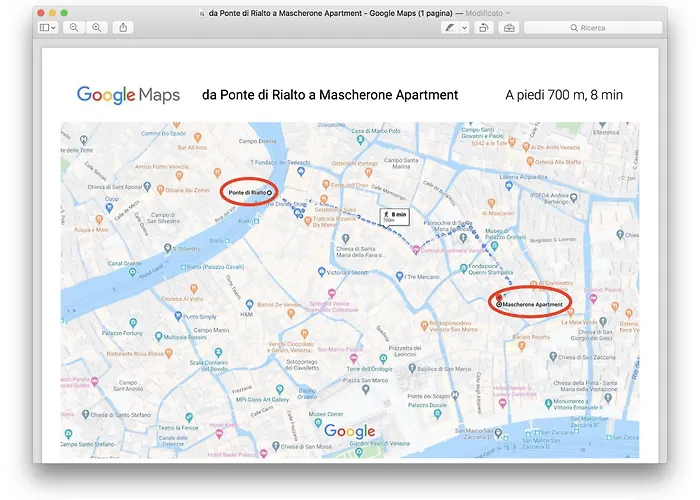Click the zoom out magnifier

point(74,28)
